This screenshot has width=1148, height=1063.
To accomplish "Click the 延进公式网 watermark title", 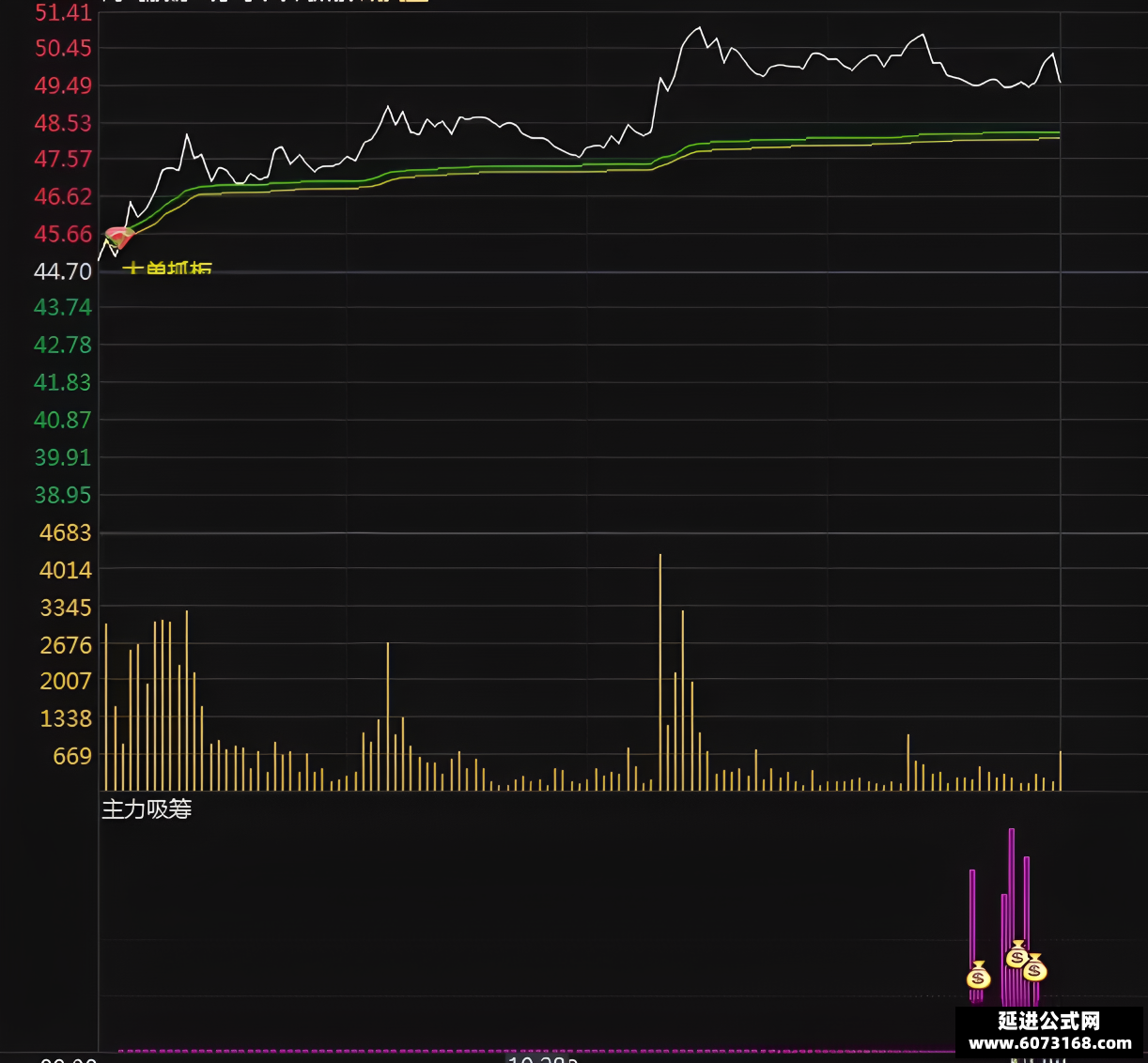I will (1049, 1021).
